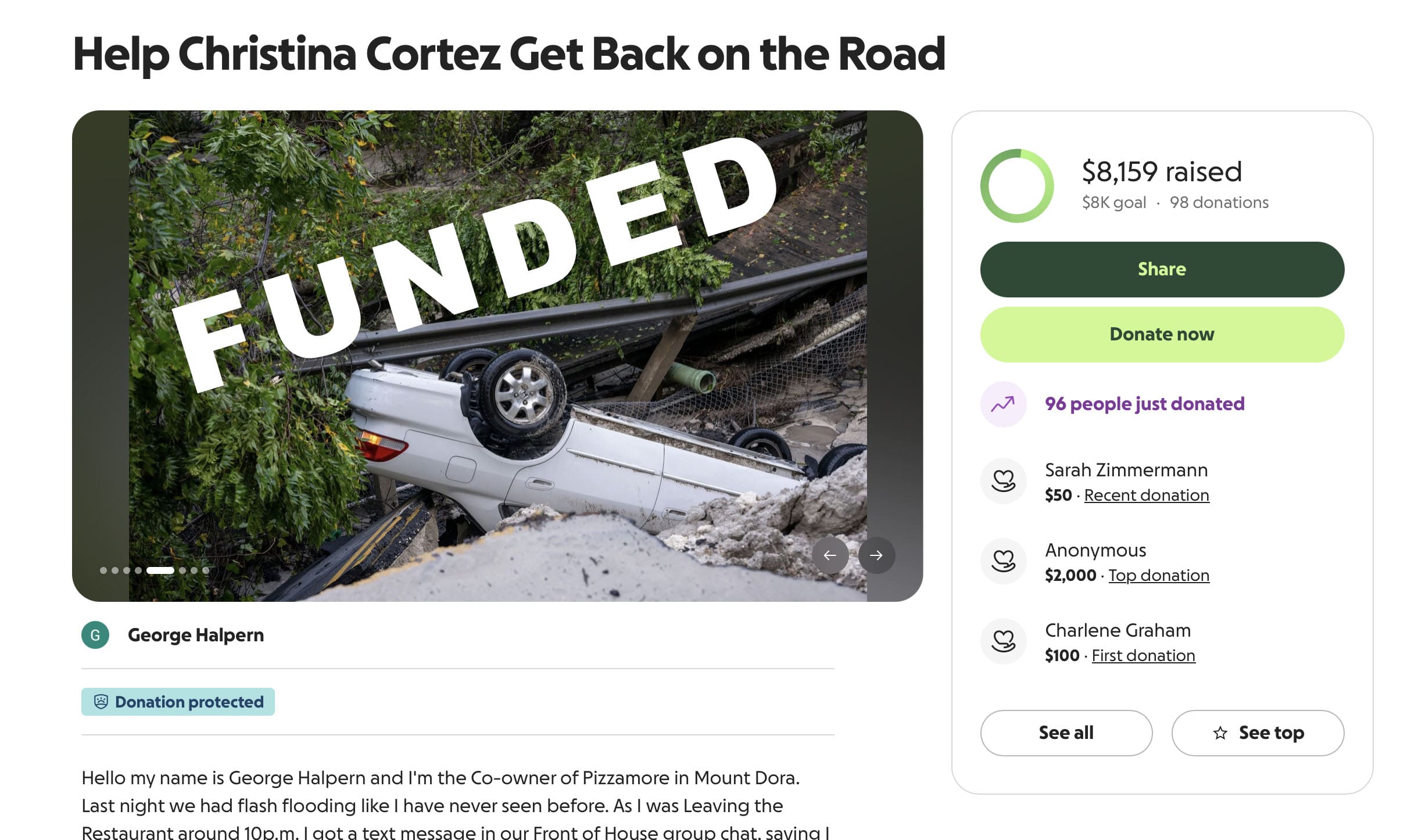Click the star icon in See top
The width and height of the screenshot is (1411, 840).
1220,733
